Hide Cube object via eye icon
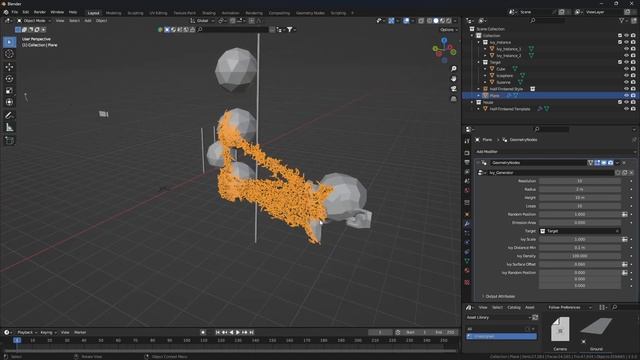640x360 pixels. pyautogui.click(x=627, y=69)
